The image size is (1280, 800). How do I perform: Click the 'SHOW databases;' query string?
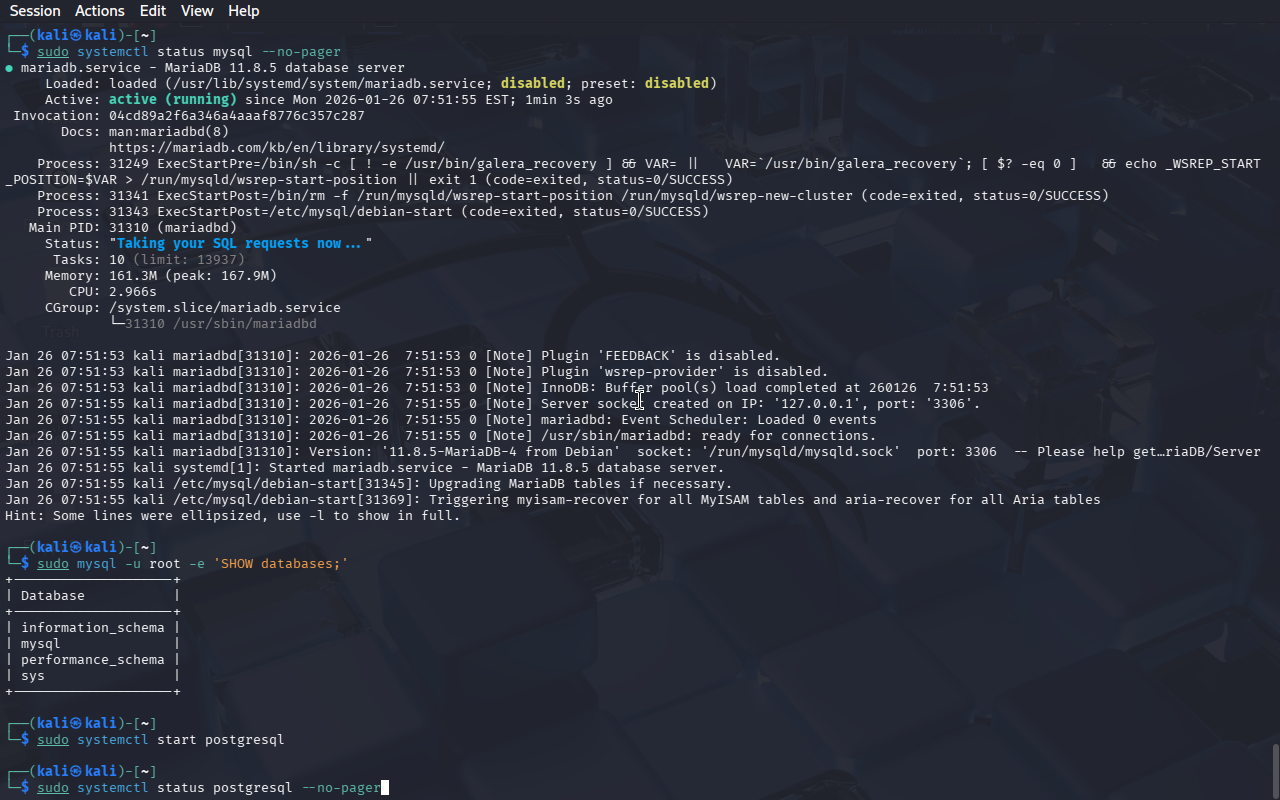pos(280,563)
